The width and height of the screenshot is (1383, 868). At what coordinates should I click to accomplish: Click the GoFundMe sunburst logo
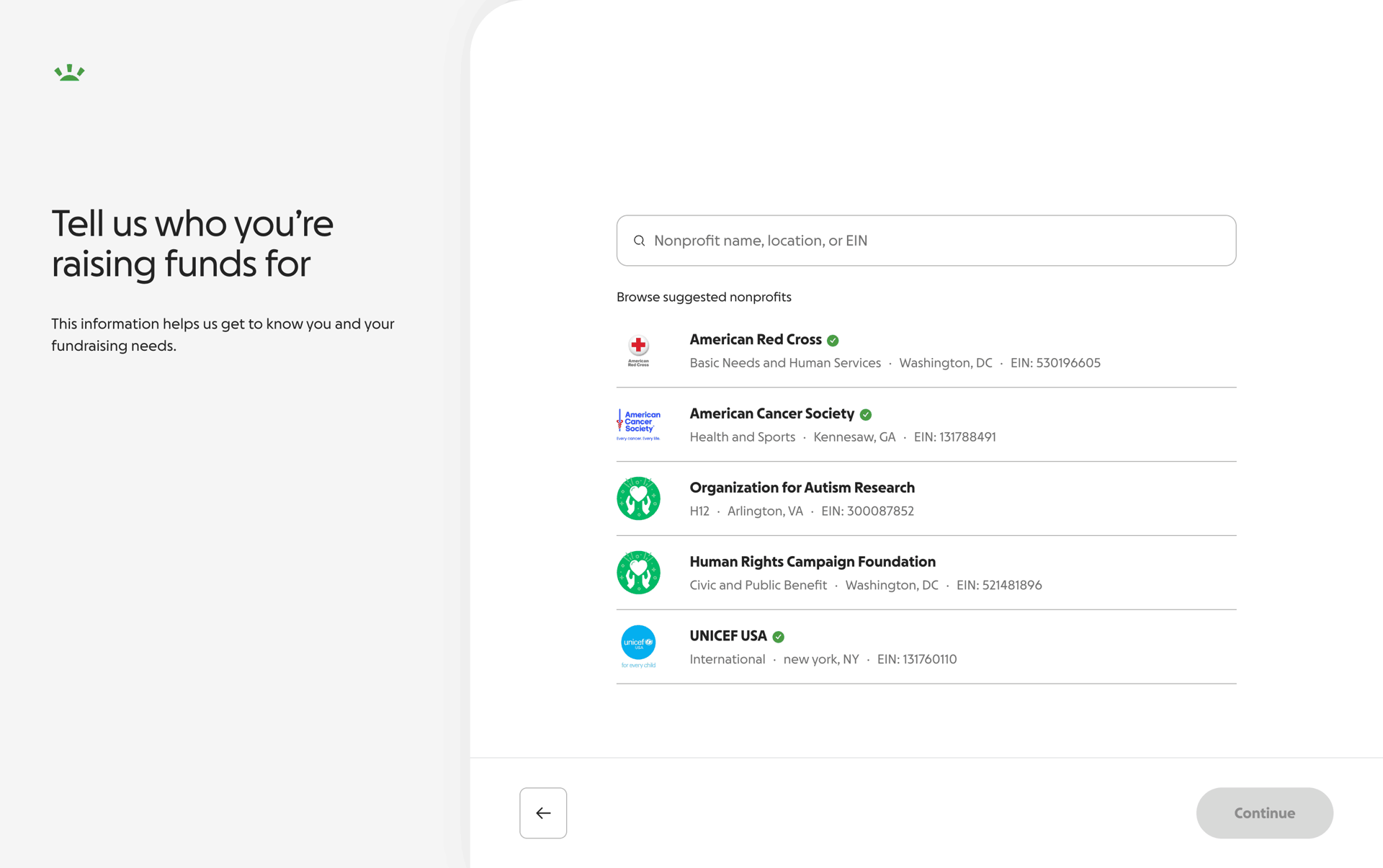pyautogui.click(x=69, y=72)
